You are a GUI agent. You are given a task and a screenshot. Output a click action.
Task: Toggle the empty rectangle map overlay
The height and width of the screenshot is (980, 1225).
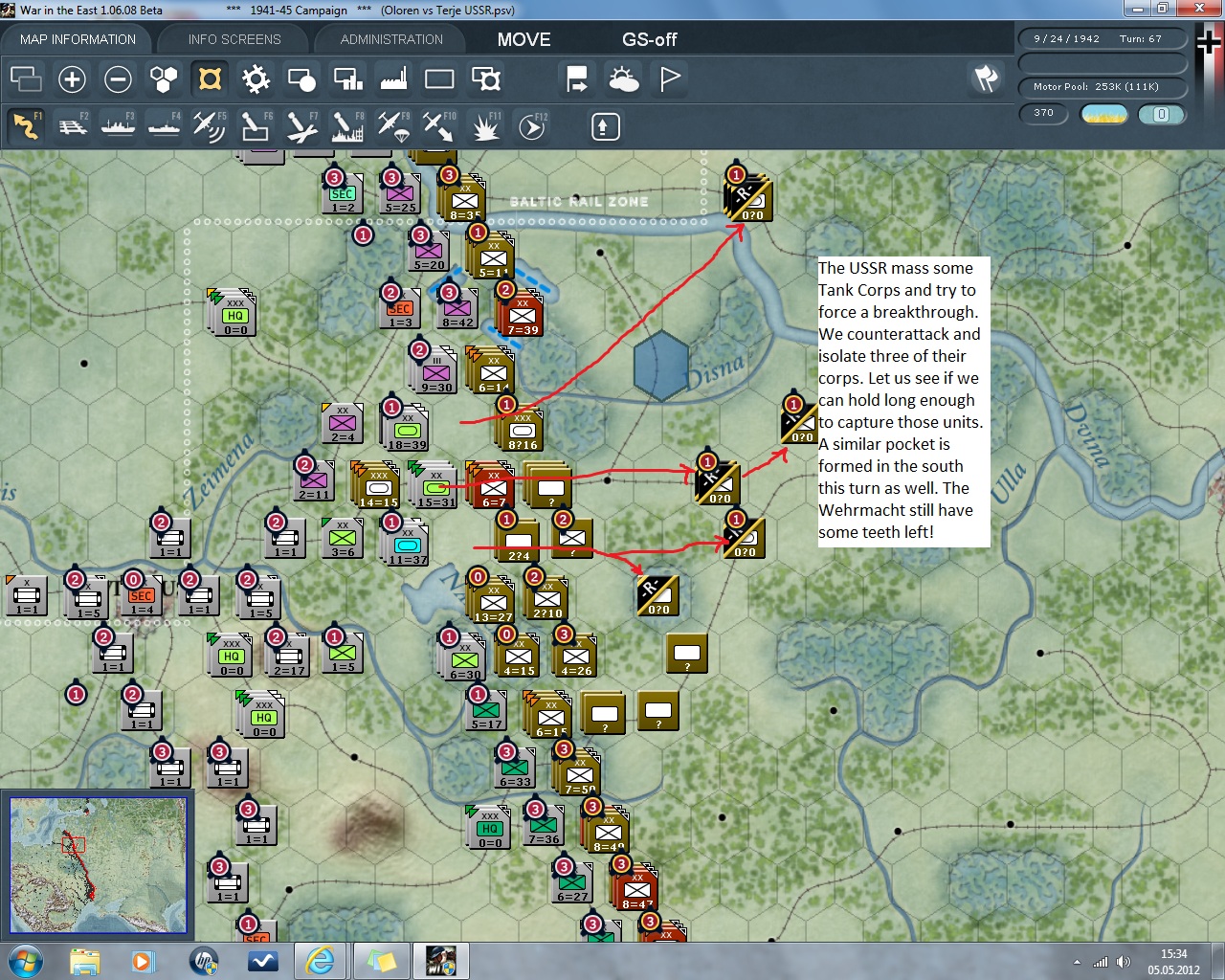[439, 78]
